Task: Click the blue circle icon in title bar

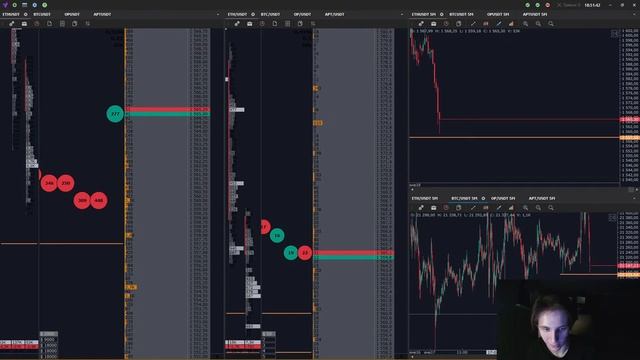Action: point(35,5)
